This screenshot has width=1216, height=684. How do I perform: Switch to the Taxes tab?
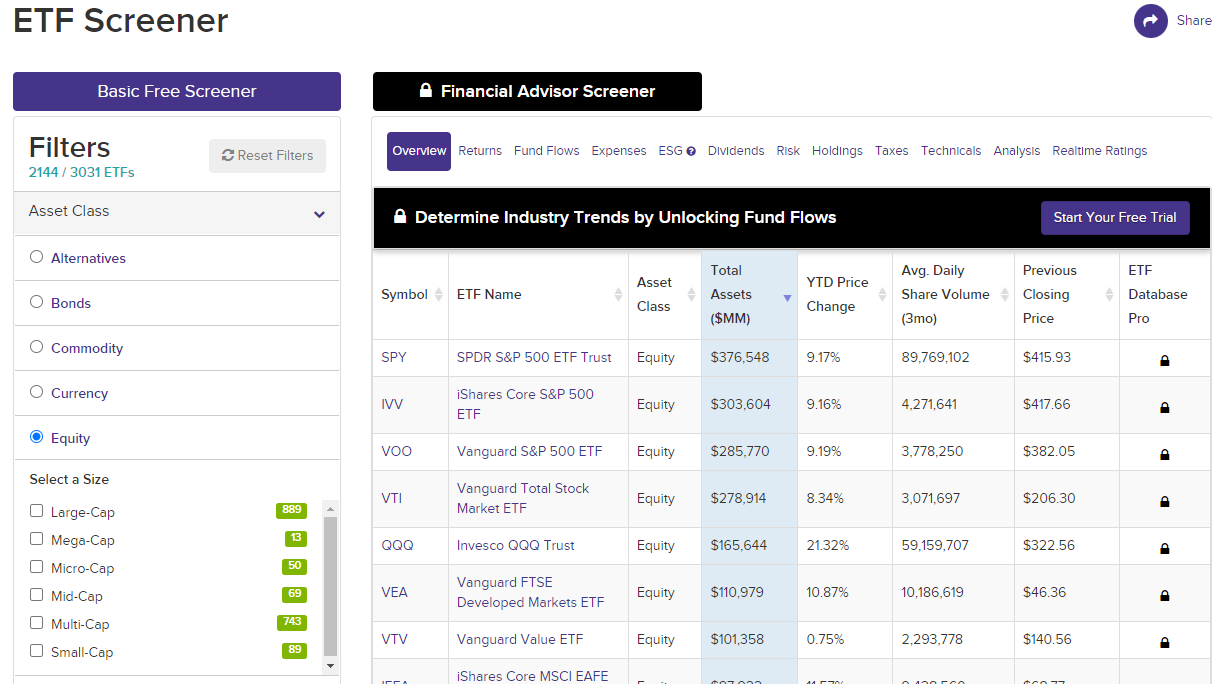[x=892, y=151]
